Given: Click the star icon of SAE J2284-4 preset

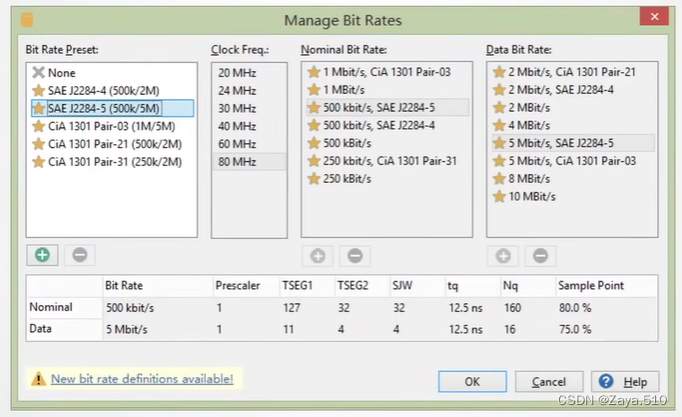Looking at the screenshot, I should 38,90.
